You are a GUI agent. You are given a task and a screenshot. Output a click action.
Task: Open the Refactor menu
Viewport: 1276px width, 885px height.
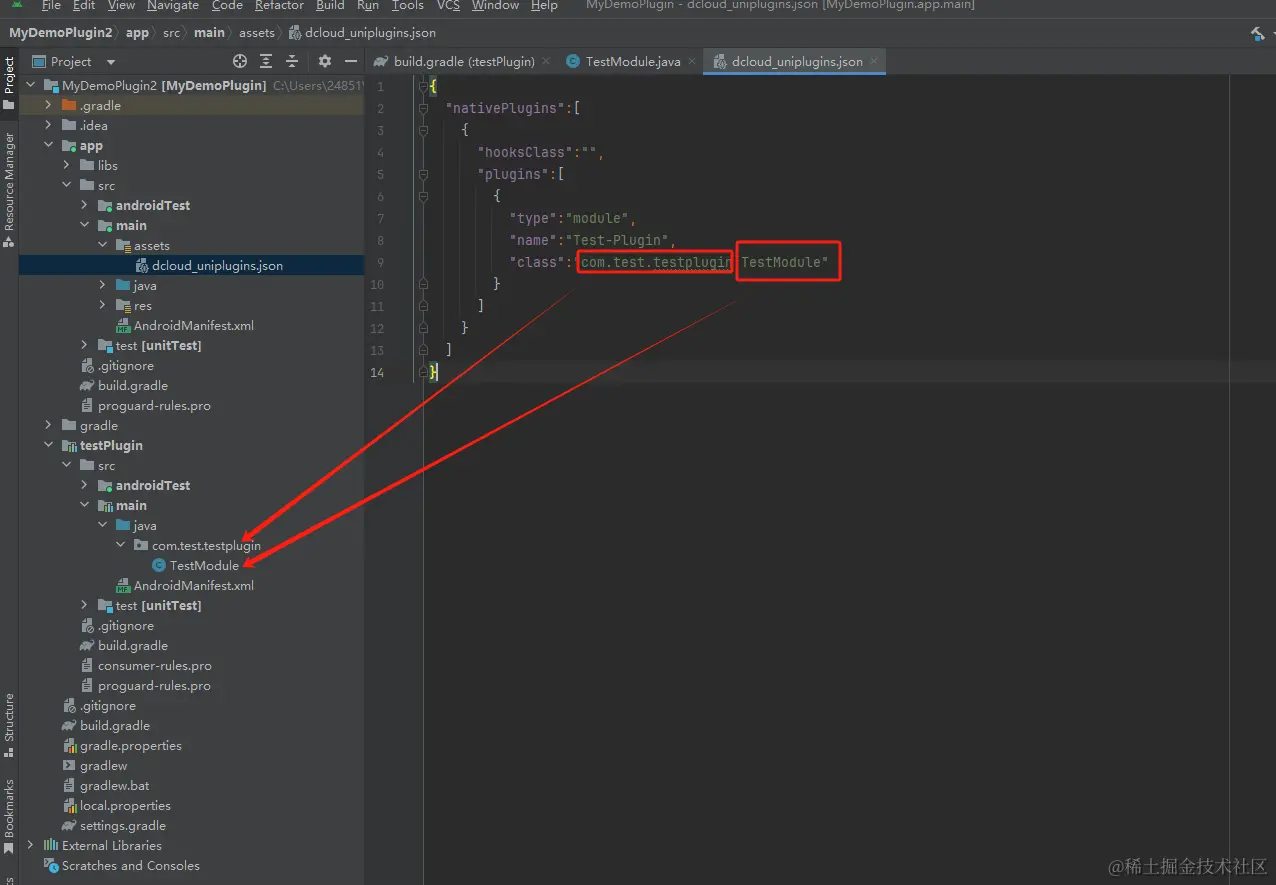click(x=279, y=5)
